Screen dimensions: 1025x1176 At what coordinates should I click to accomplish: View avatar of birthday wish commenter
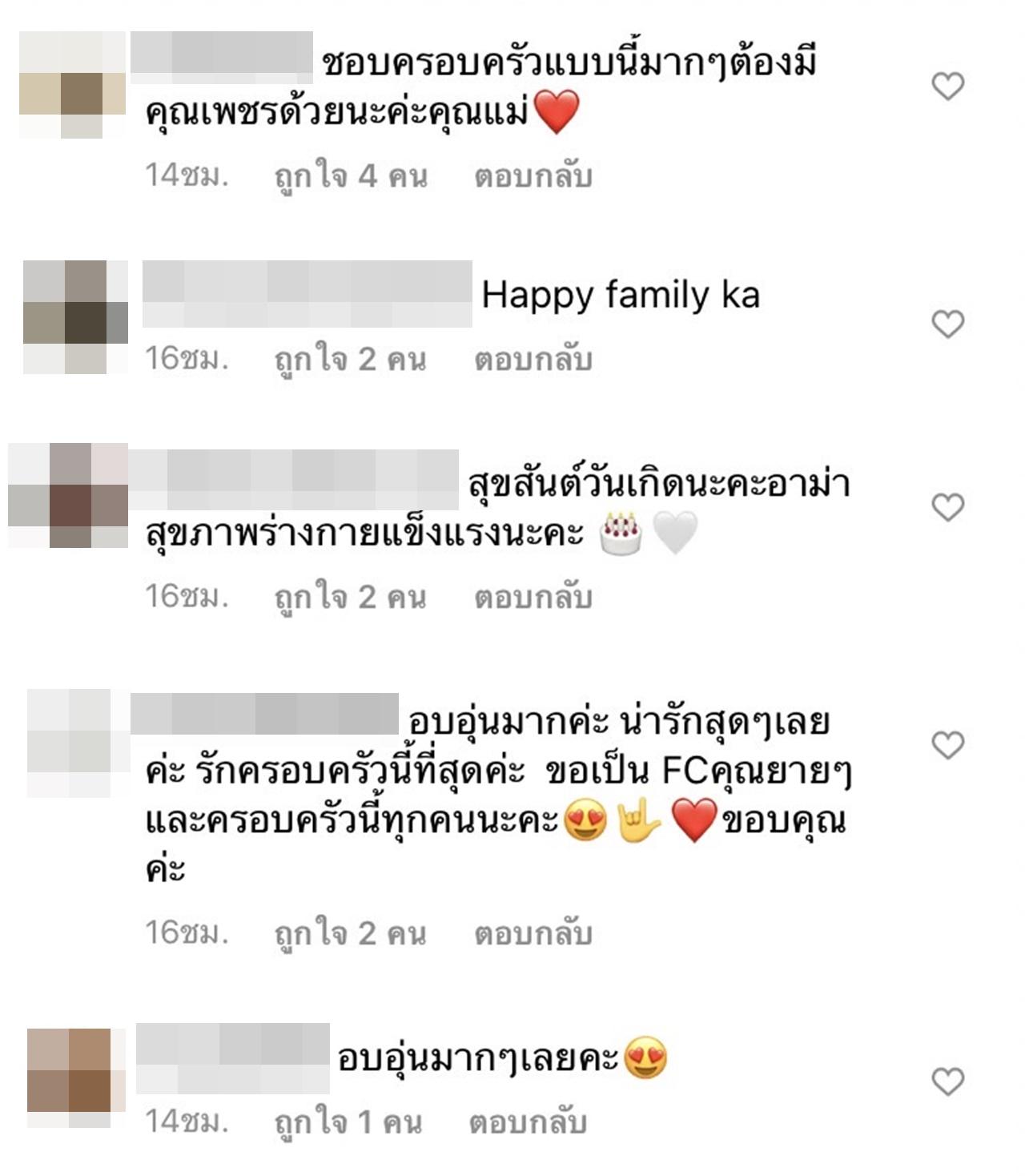pos(68,495)
